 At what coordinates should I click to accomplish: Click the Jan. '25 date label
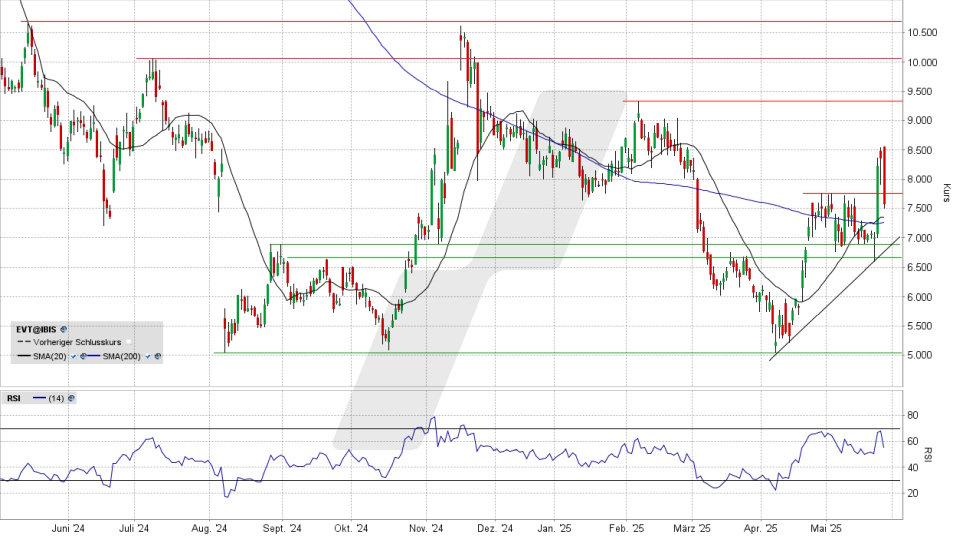pos(554,528)
